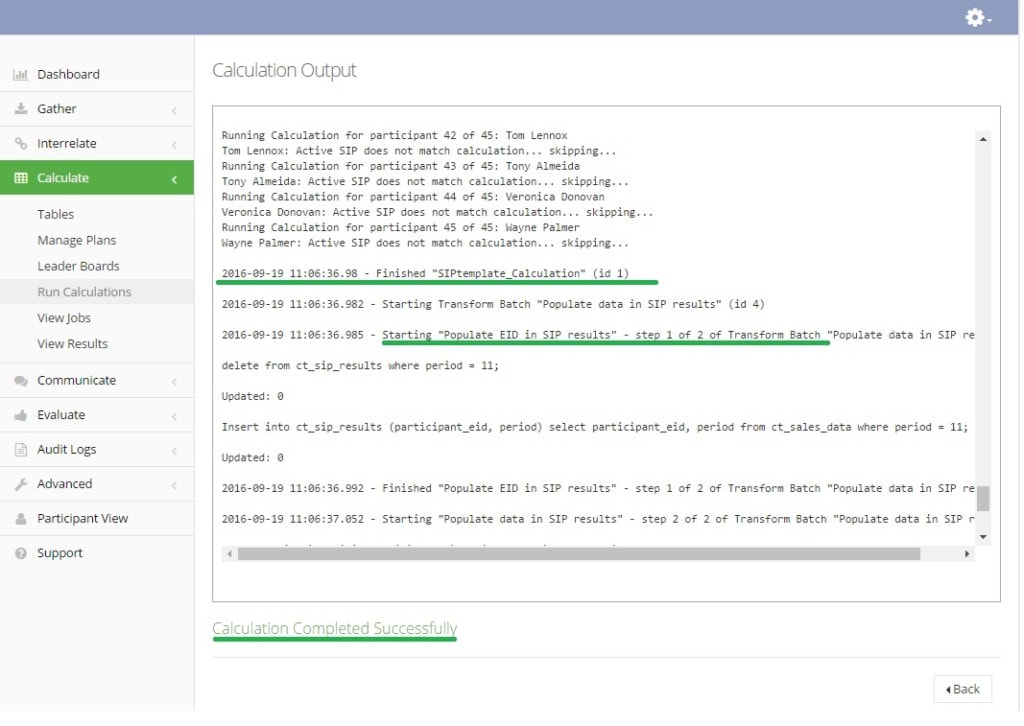This screenshot has height=726, width=1024.
Task: Open the Audit Logs menu item
Action: (97, 449)
